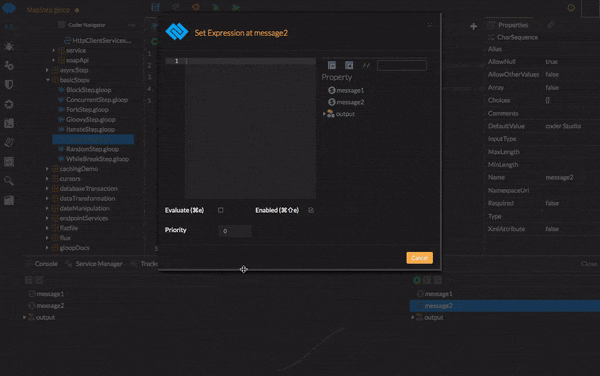This screenshot has width=600, height=376.
Task: Click the Coder Navigator more options dots
Action: pyautogui.click(x=132, y=25)
